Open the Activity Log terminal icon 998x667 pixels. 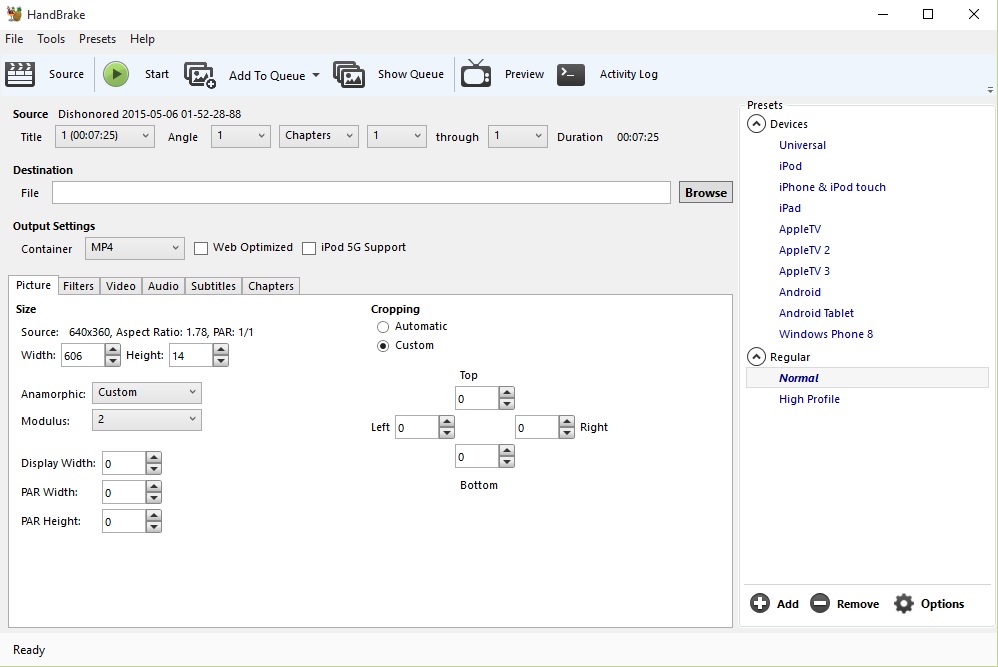(x=571, y=74)
